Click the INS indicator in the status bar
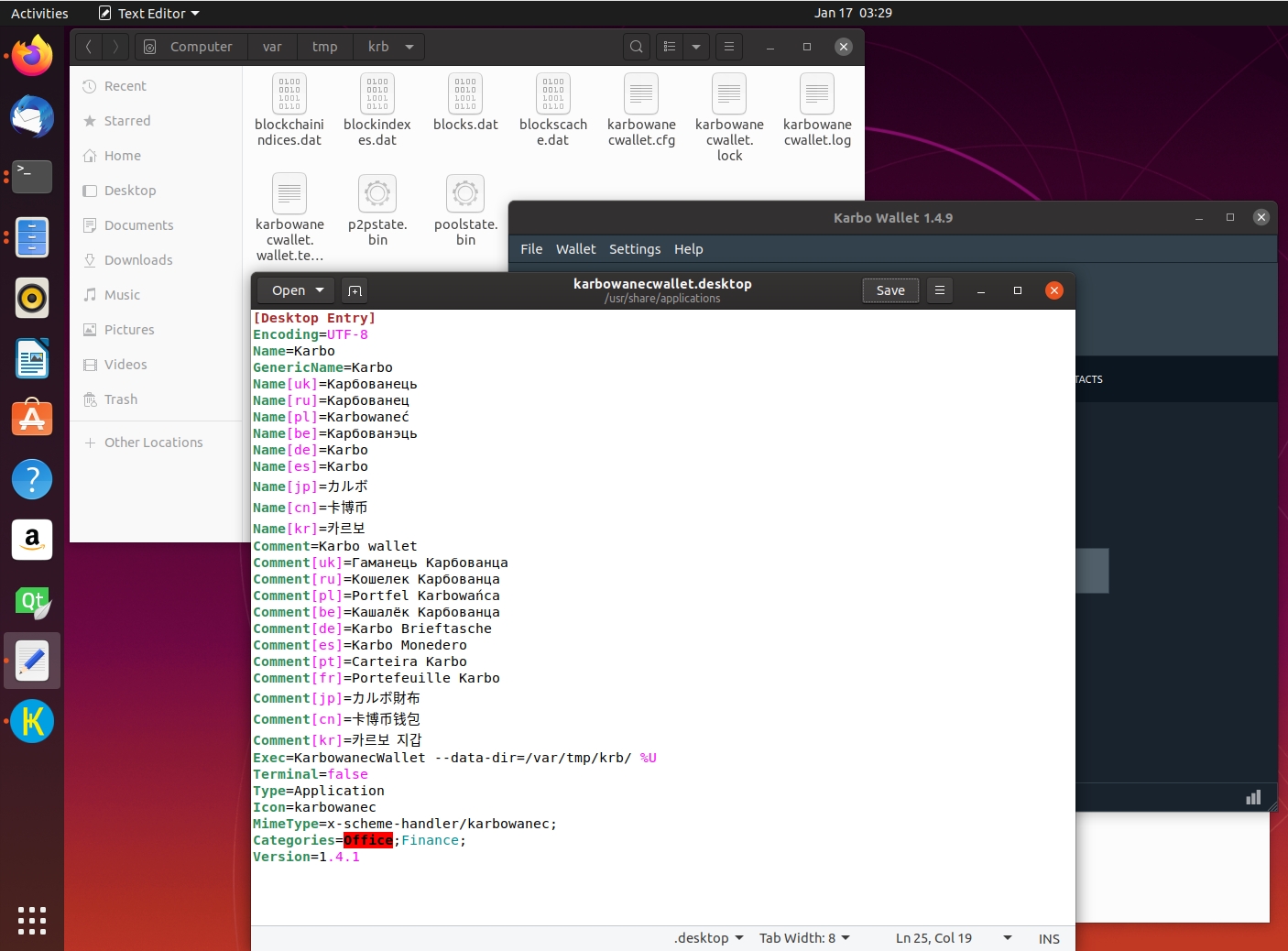This screenshot has height=951, width=1288. click(x=1049, y=938)
